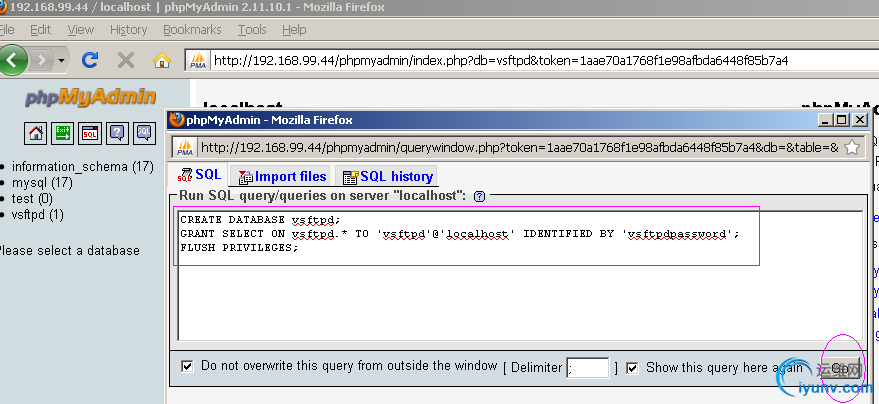Viewport: 879px width, 404px height.
Task: Switch to the Import files tab
Action: click(x=282, y=177)
